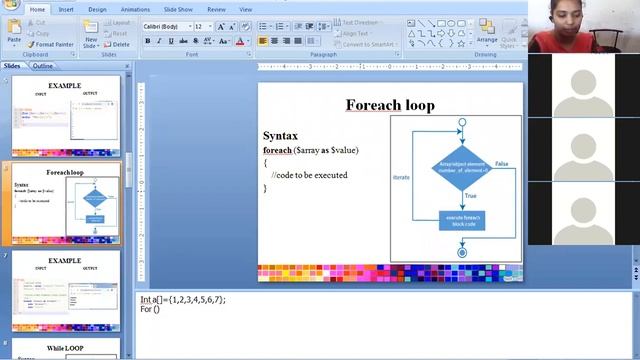Screen dimensions: 640x360
Task: Click the Office button logo
Action: coord(10,4)
